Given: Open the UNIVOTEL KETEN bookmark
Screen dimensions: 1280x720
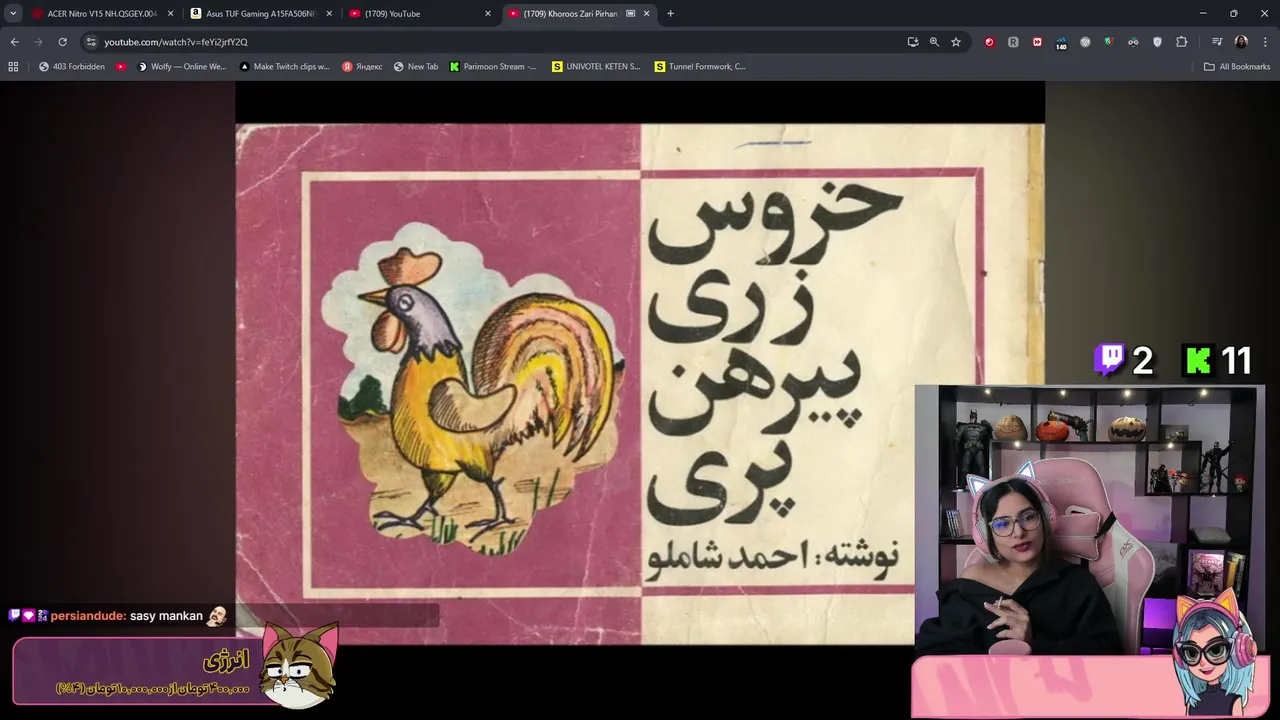Looking at the screenshot, I should coord(596,67).
